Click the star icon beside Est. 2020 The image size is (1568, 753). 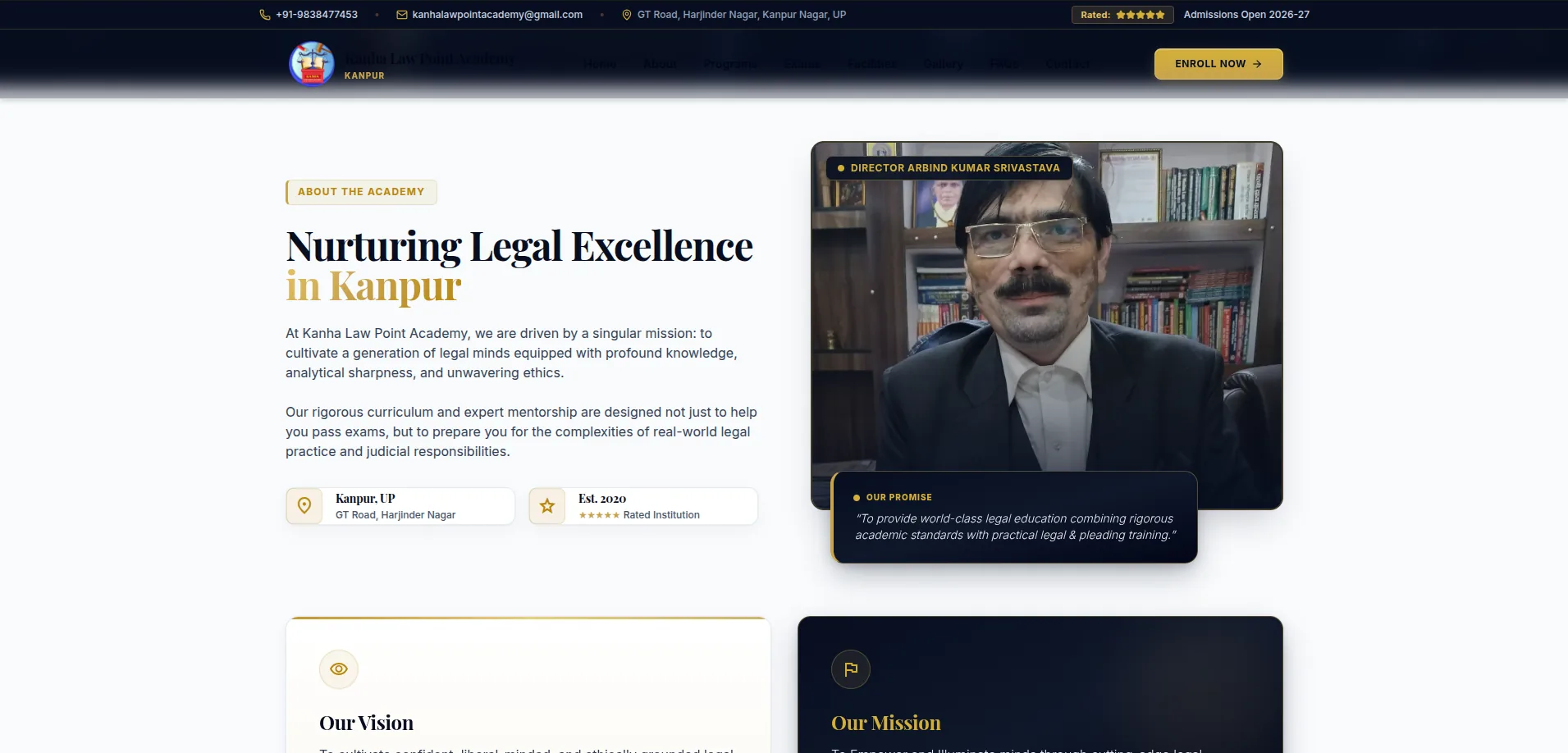pyautogui.click(x=547, y=506)
